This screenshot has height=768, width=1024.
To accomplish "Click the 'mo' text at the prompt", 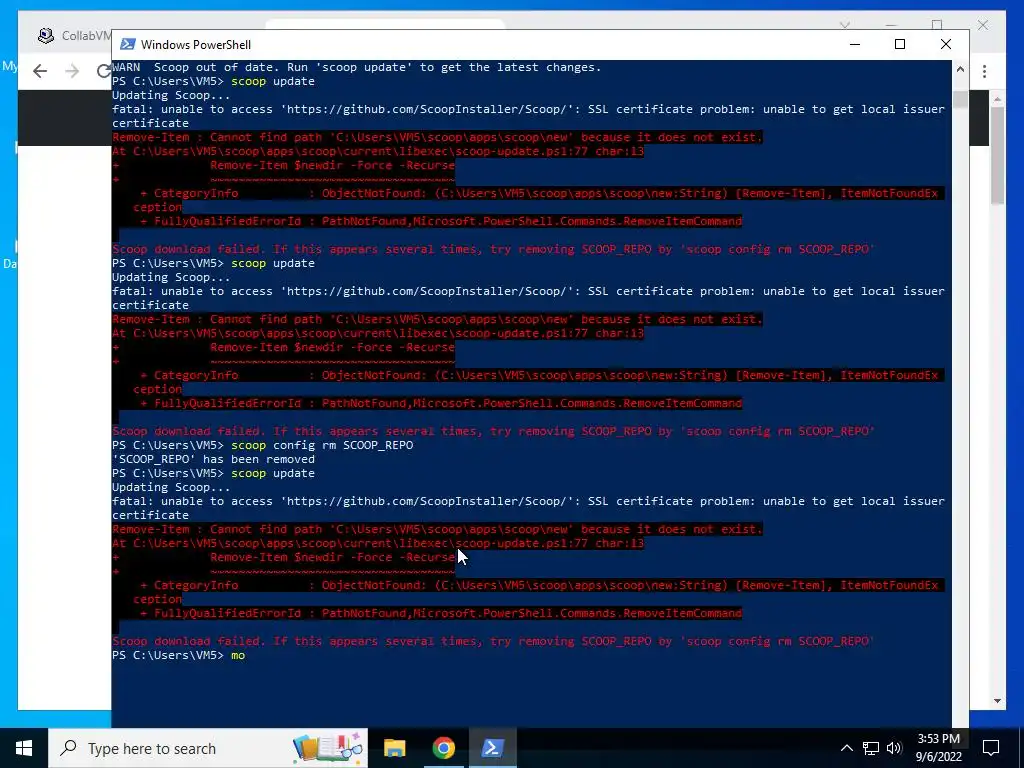I will click(238, 655).
